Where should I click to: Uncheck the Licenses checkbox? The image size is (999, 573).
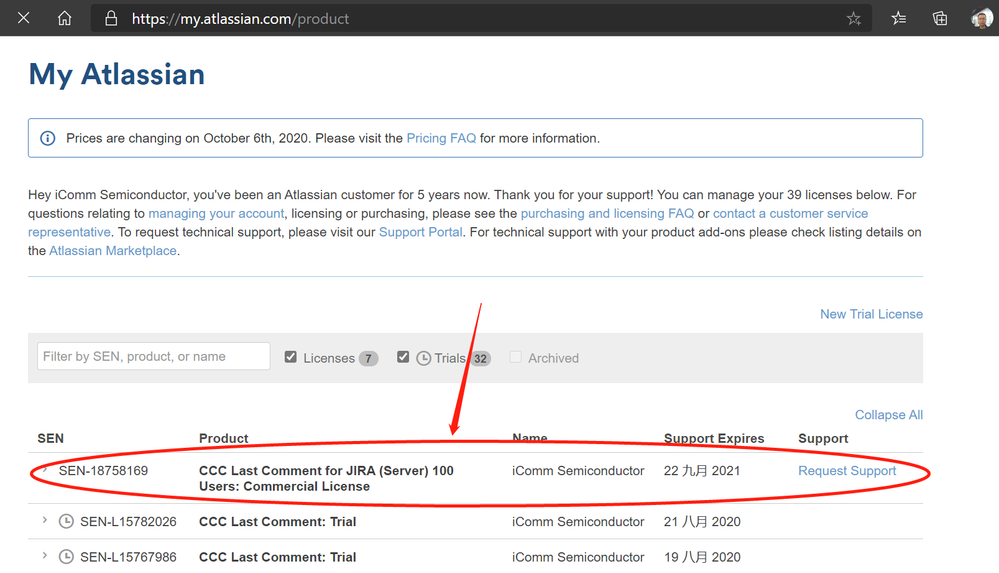[291, 357]
